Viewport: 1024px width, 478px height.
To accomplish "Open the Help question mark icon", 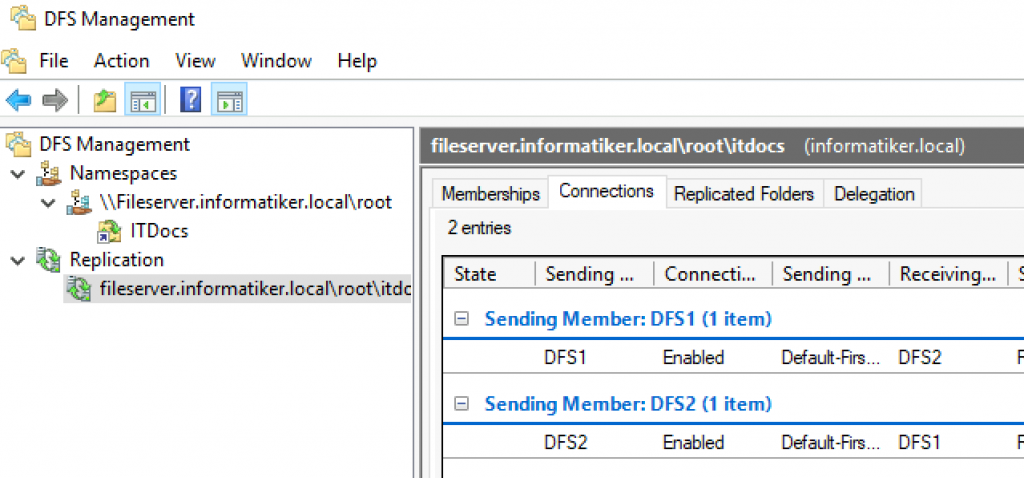I will (x=190, y=101).
